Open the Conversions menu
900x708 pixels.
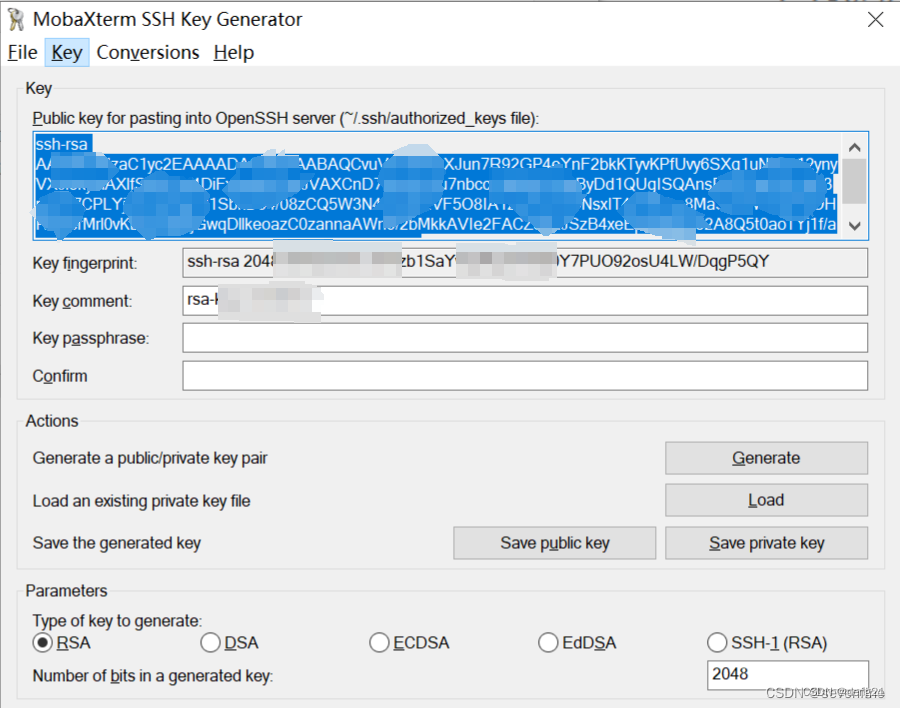coord(148,52)
